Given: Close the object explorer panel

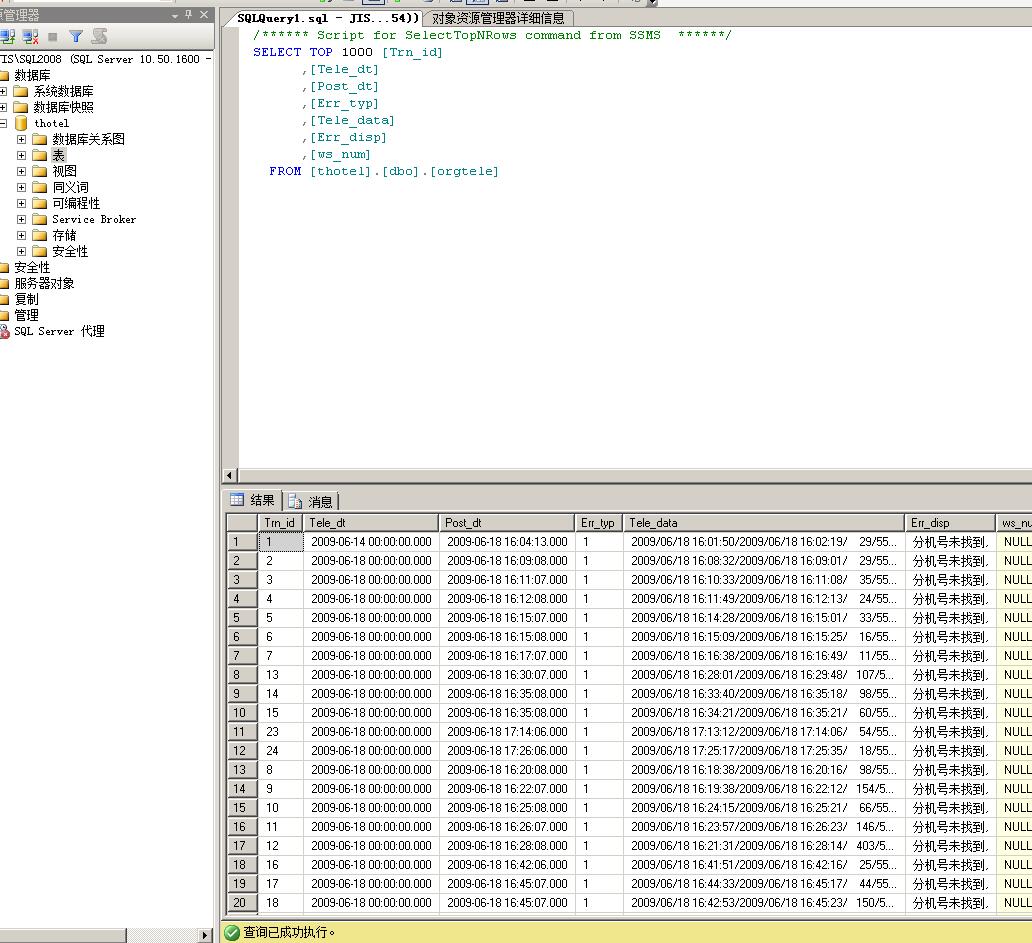Looking at the screenshot, I should tap(204, 14).
